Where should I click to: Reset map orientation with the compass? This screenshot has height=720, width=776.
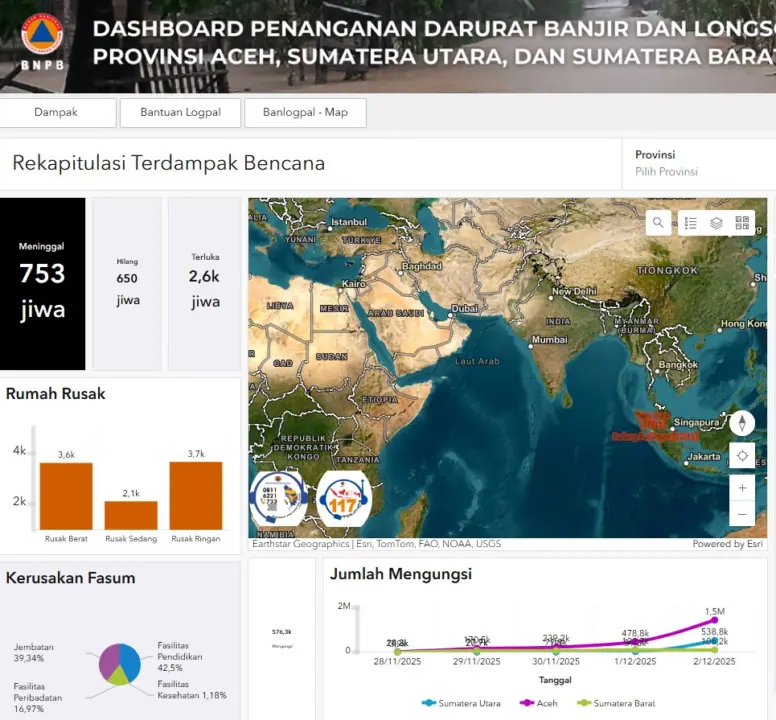(742, 423)
